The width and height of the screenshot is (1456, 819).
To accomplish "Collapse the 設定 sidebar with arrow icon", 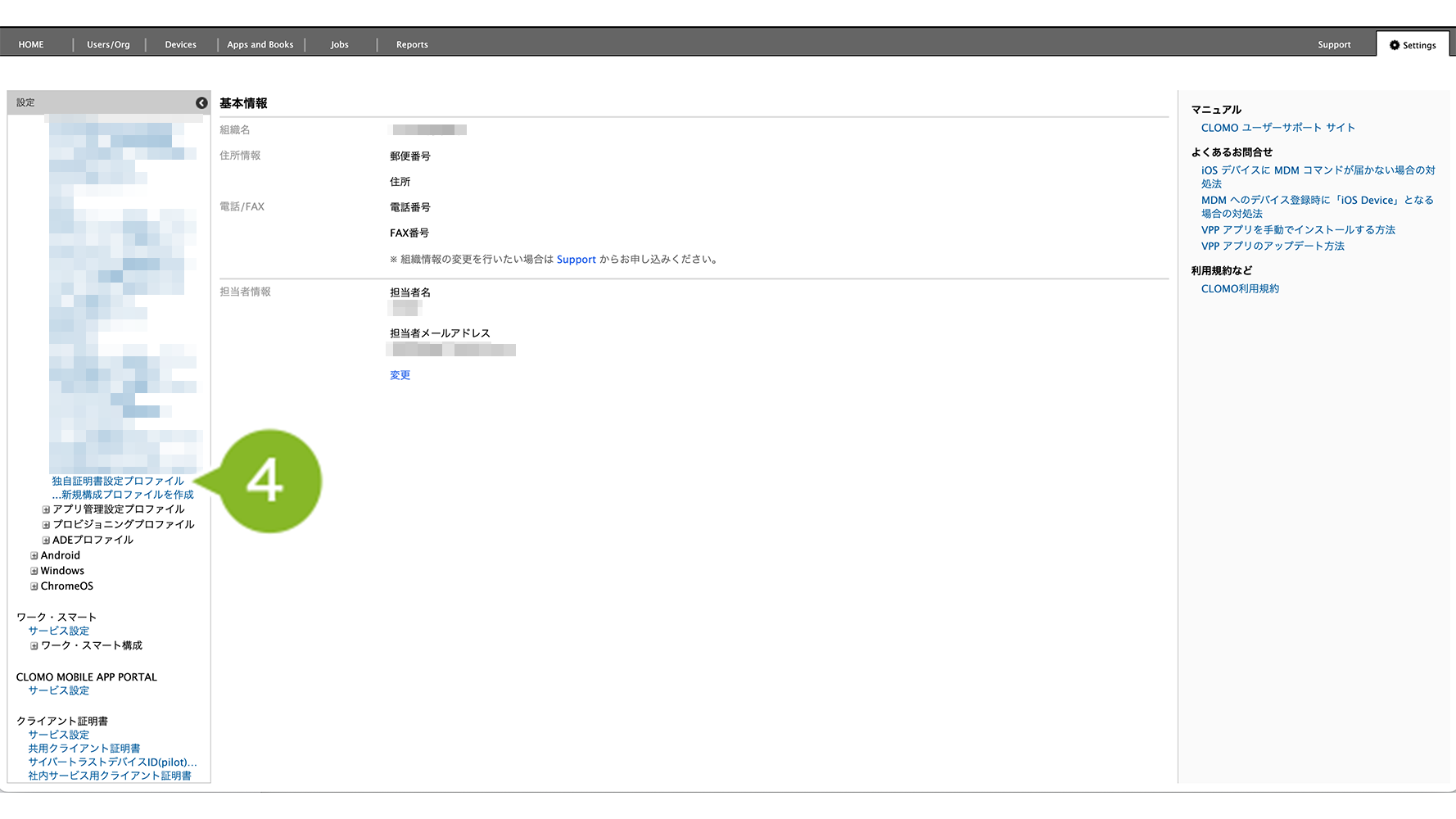I will click(x=201, y=102).
